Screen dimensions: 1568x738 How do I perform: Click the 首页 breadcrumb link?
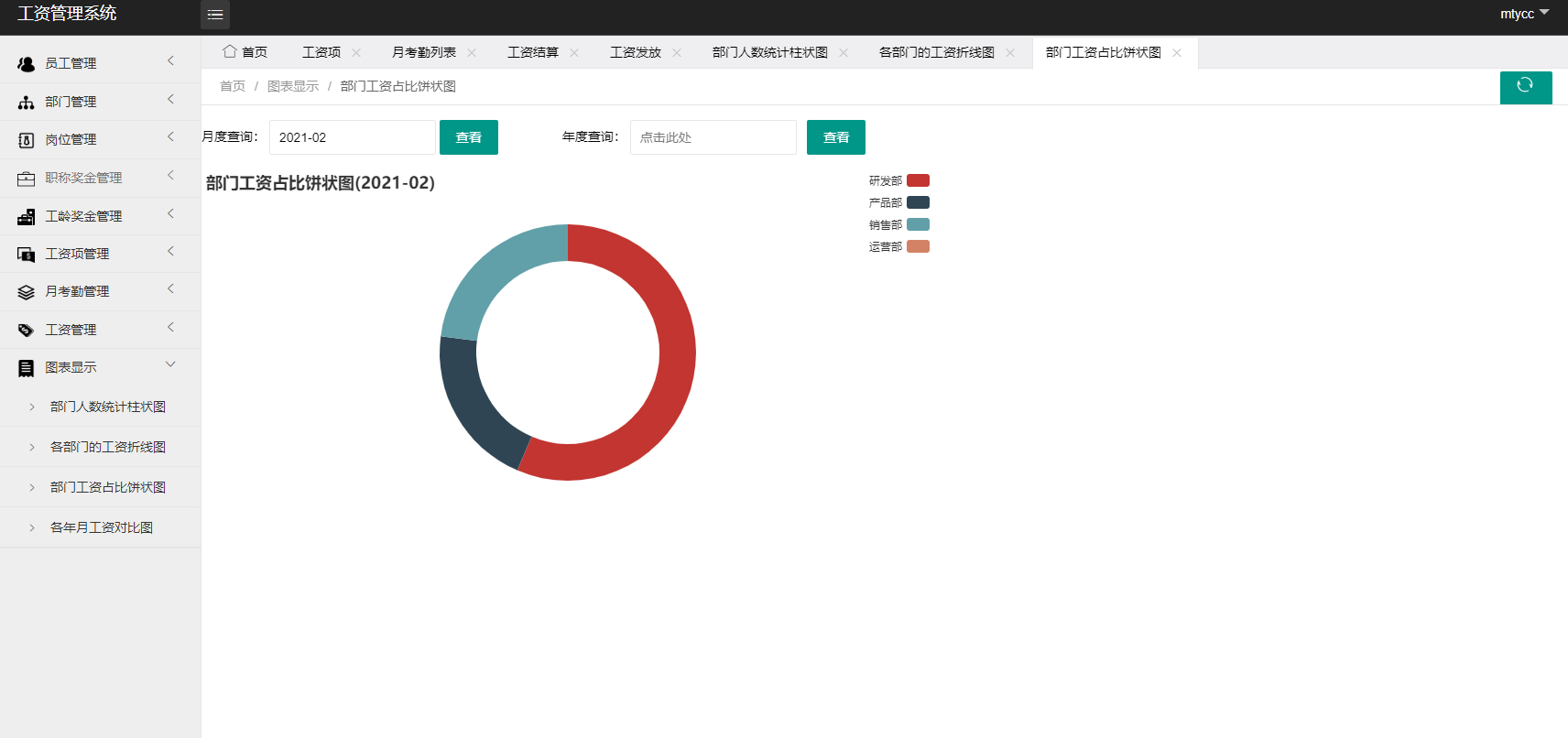point(233,86)
